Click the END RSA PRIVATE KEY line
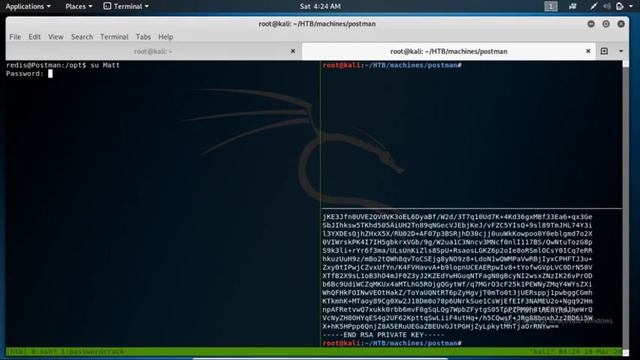The image size is (640, 360). (383, 335)
